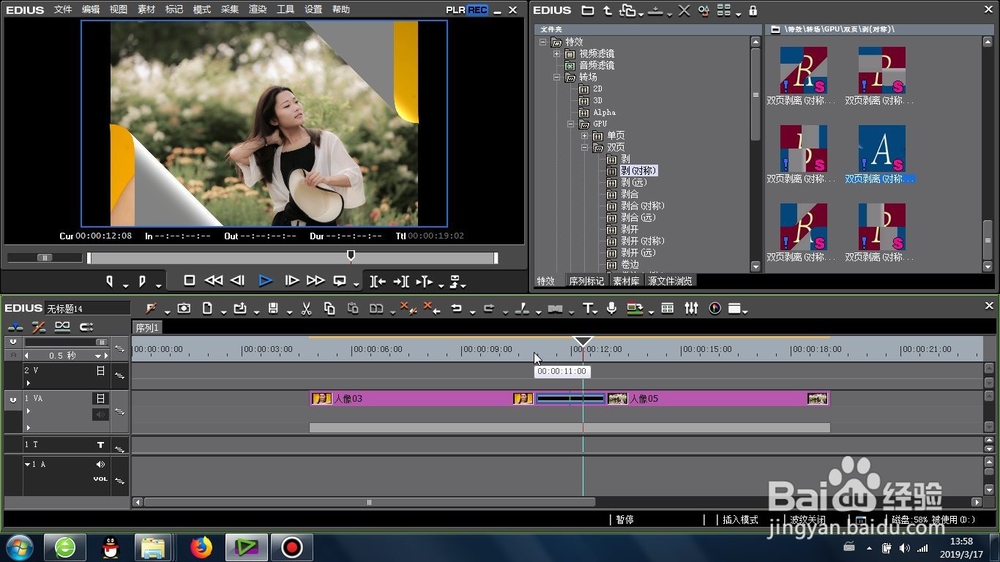This screenshot has height=562, width=1000.
Task: Open the voice over microphone icon
Action: click(611, 309)
